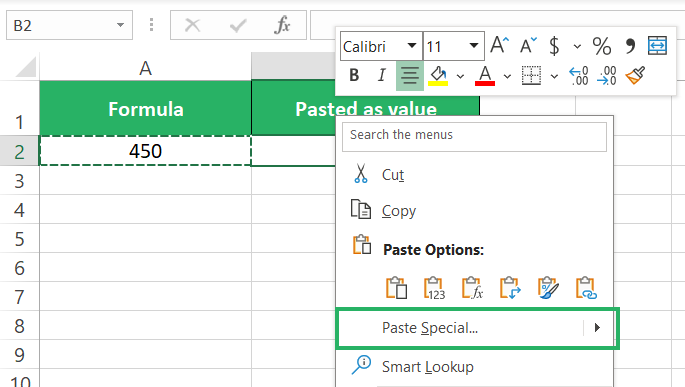Screen dimensions: 685x387
Task: Toggle italic formatting in mini toolbar
Action: pyautogui.click(x=382, y=75)
